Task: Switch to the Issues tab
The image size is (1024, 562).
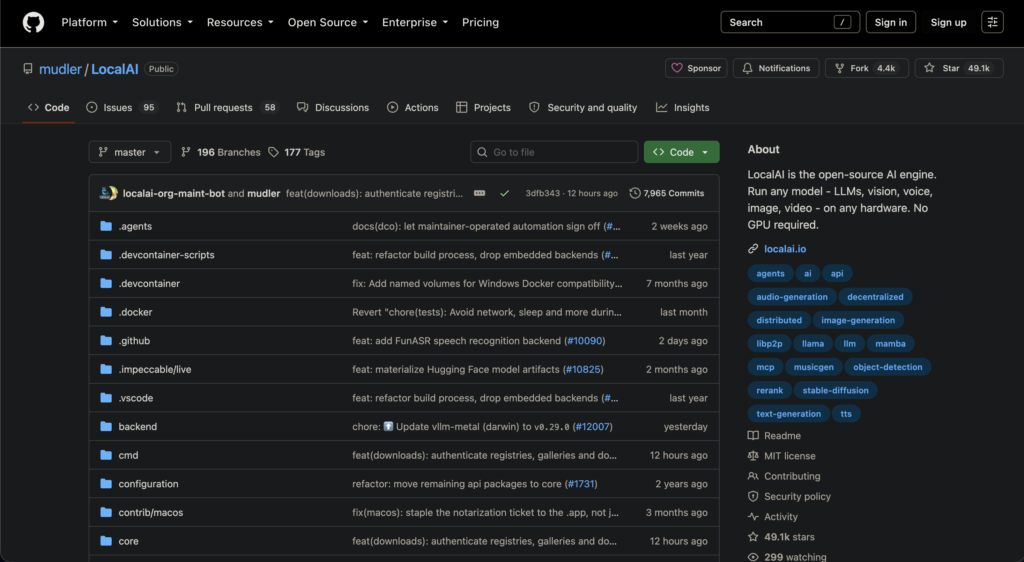Action: [121, 108]
